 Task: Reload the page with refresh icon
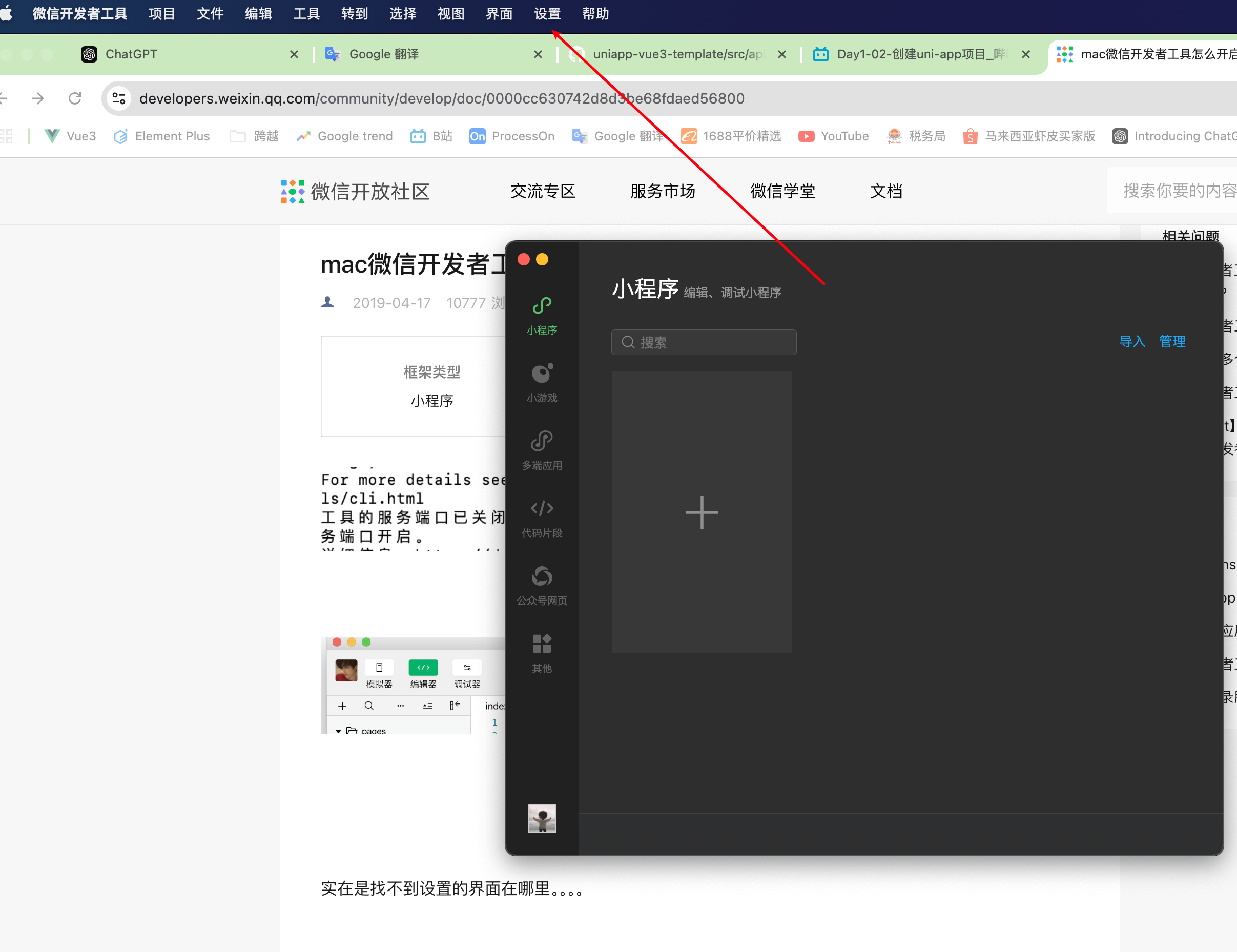pyautogui.click(x=75, y=98)
